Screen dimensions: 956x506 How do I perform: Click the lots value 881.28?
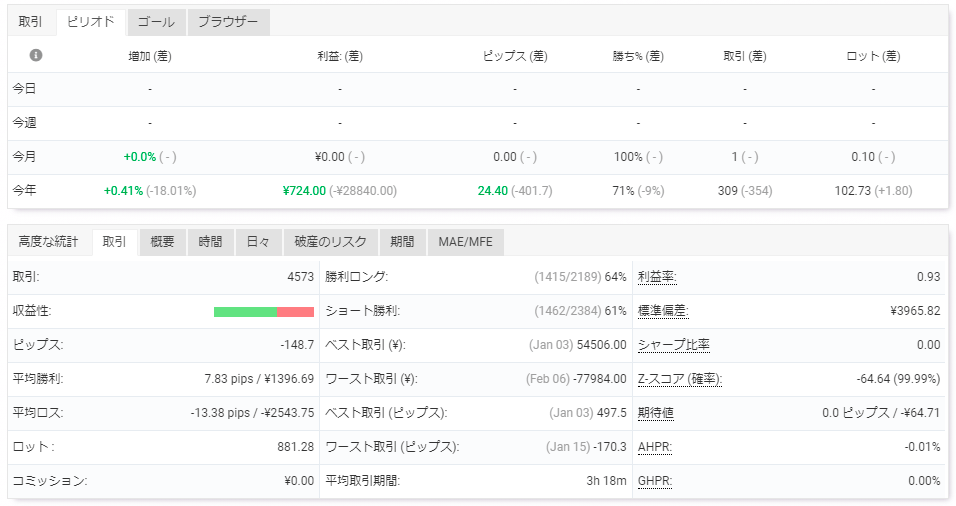pyautogui.click(x=296, y=447)
